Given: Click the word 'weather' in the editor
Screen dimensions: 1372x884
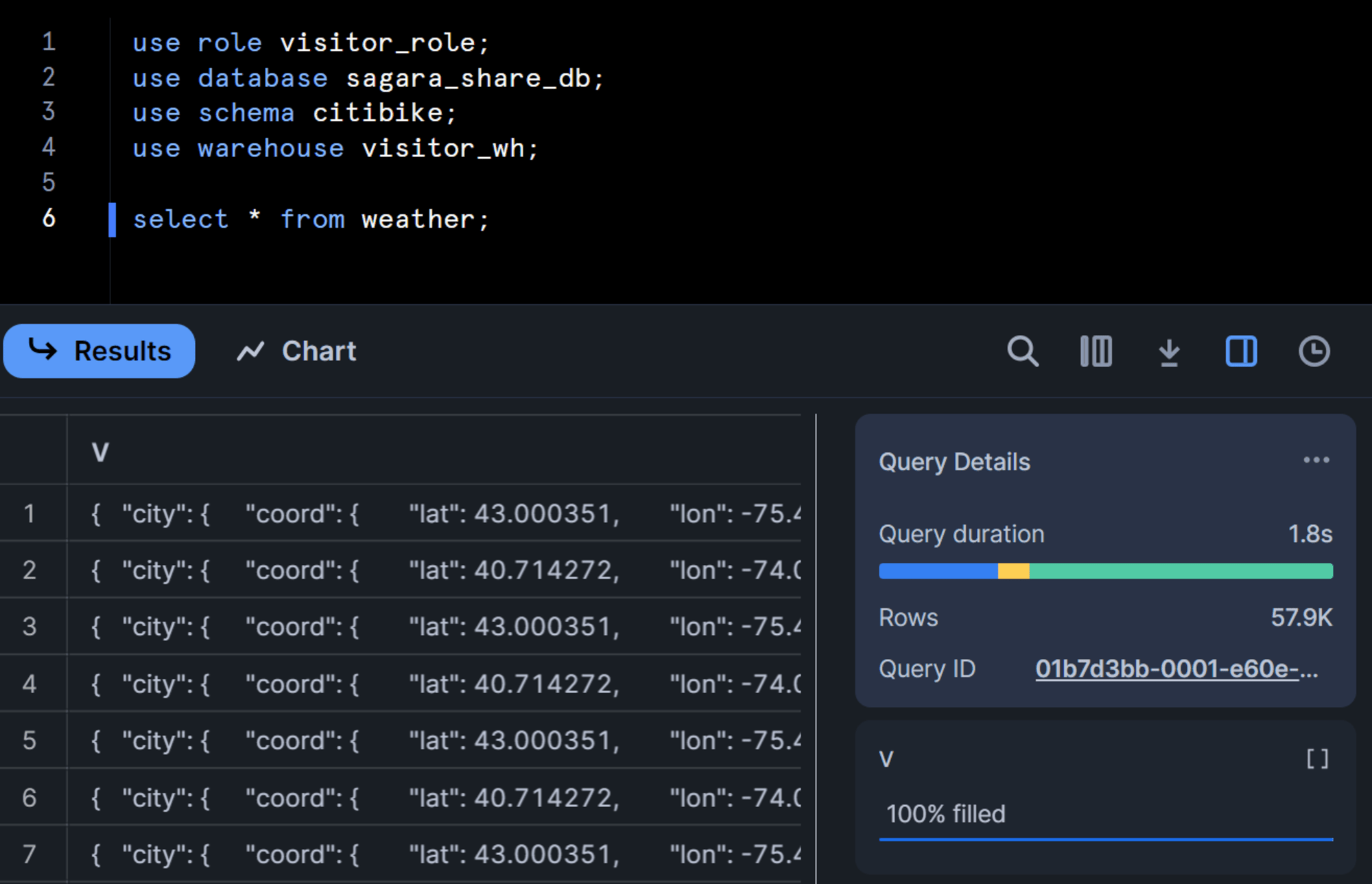Looking at the screenshot, I should click(418, 220).
